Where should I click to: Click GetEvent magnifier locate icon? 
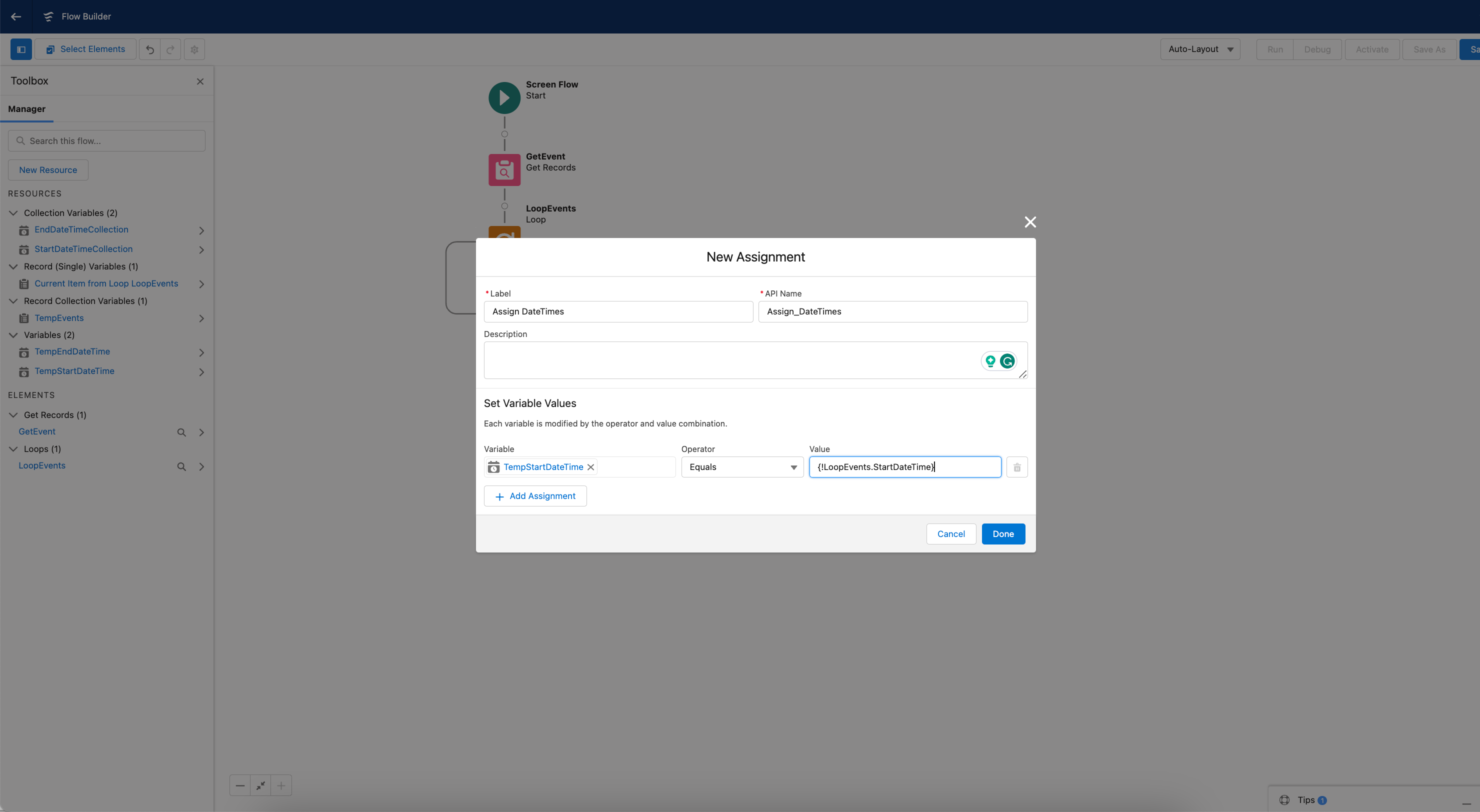181,432
